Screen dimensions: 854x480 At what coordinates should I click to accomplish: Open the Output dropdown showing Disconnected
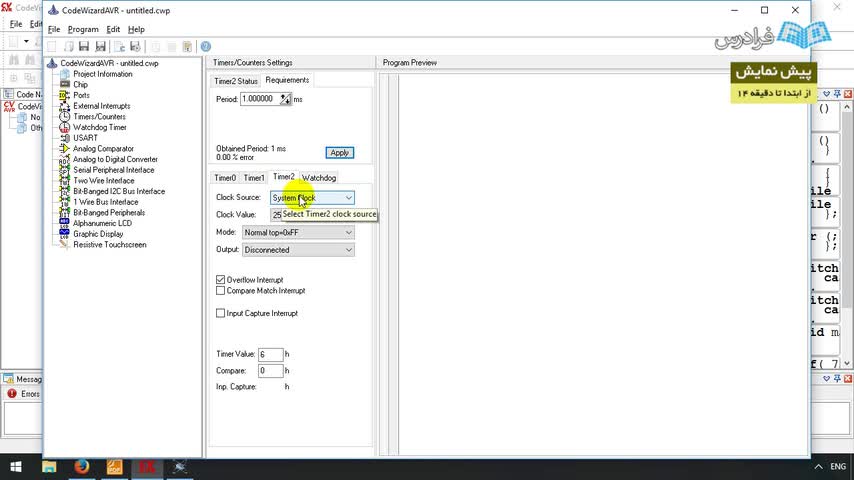[298, 250]
